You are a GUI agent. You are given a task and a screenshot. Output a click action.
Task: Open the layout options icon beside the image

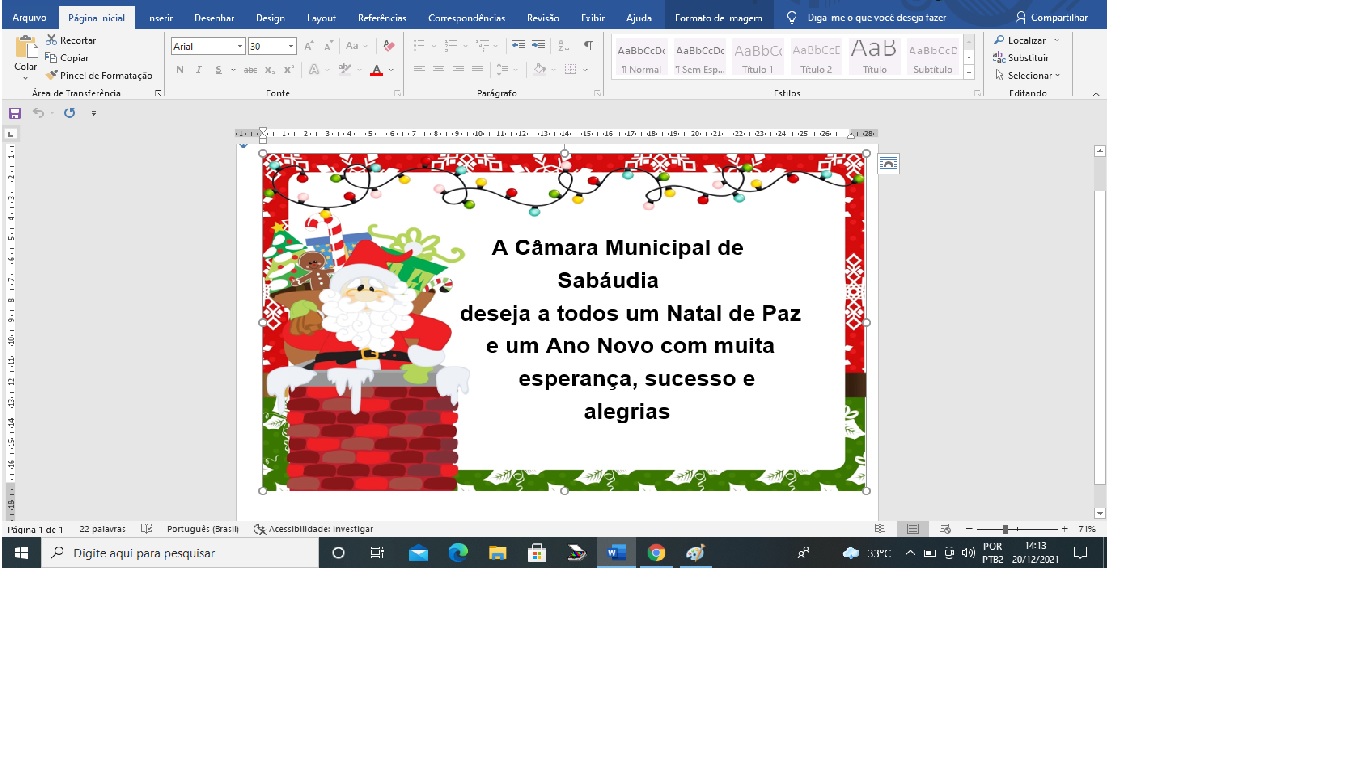pos(888,164)
